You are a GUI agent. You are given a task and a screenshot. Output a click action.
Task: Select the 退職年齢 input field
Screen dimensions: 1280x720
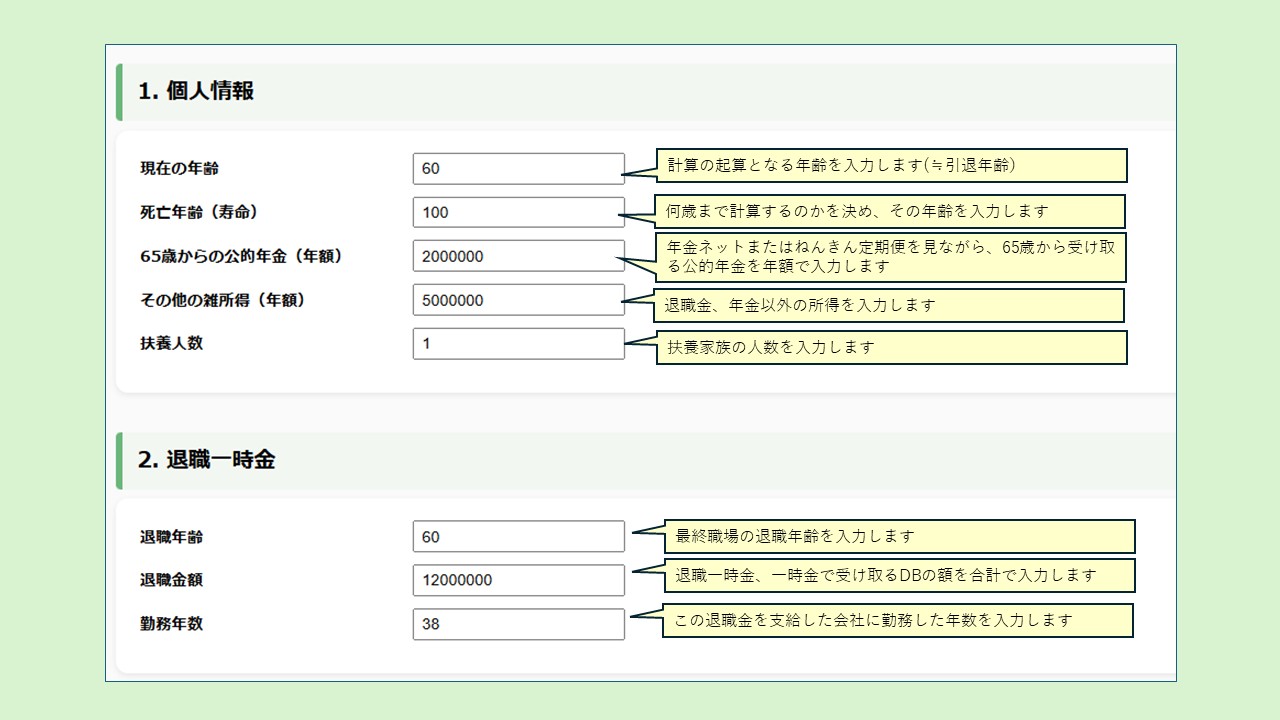pos(518,537)
